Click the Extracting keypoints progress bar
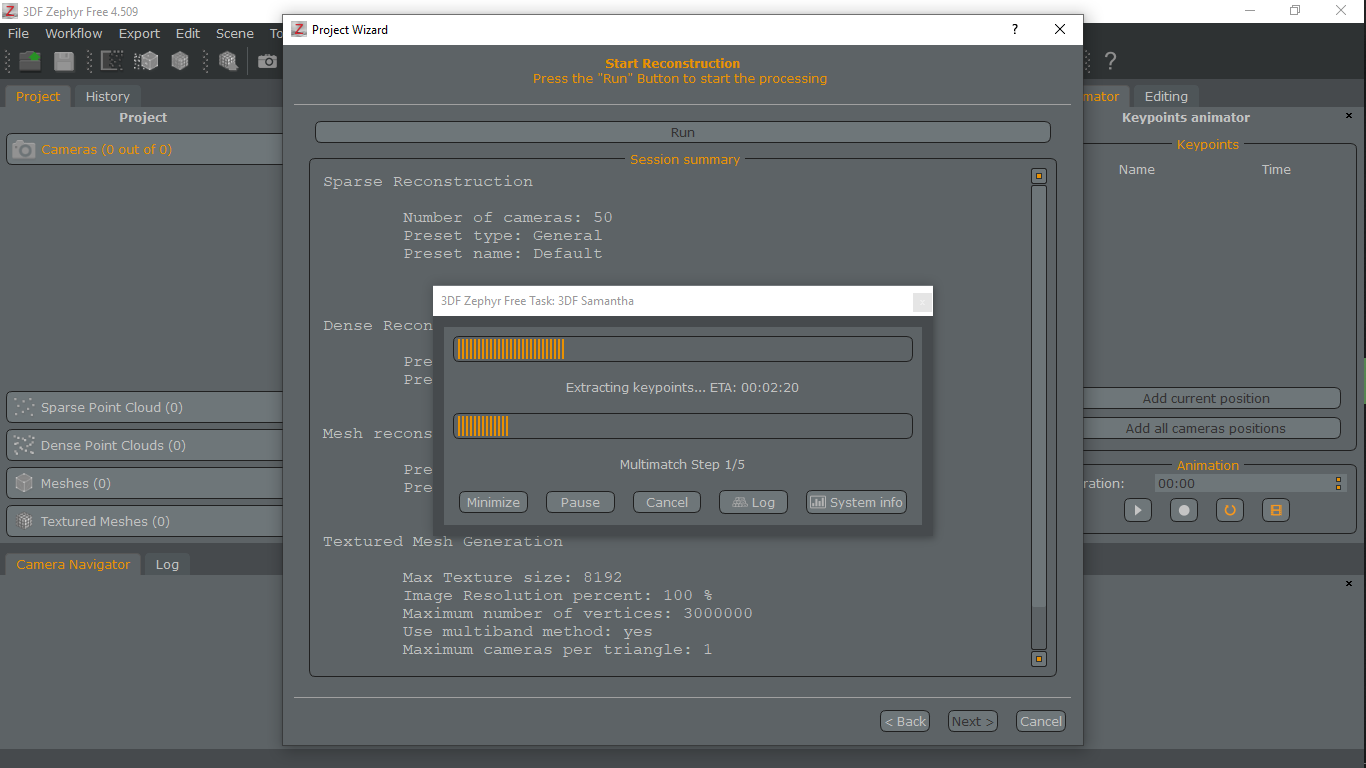The image size is (1366, 768). tap(683, 349)
